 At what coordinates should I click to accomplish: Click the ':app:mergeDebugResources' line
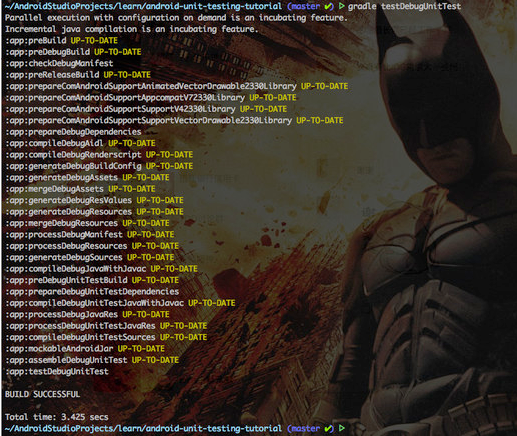click(x=87, y=223)
